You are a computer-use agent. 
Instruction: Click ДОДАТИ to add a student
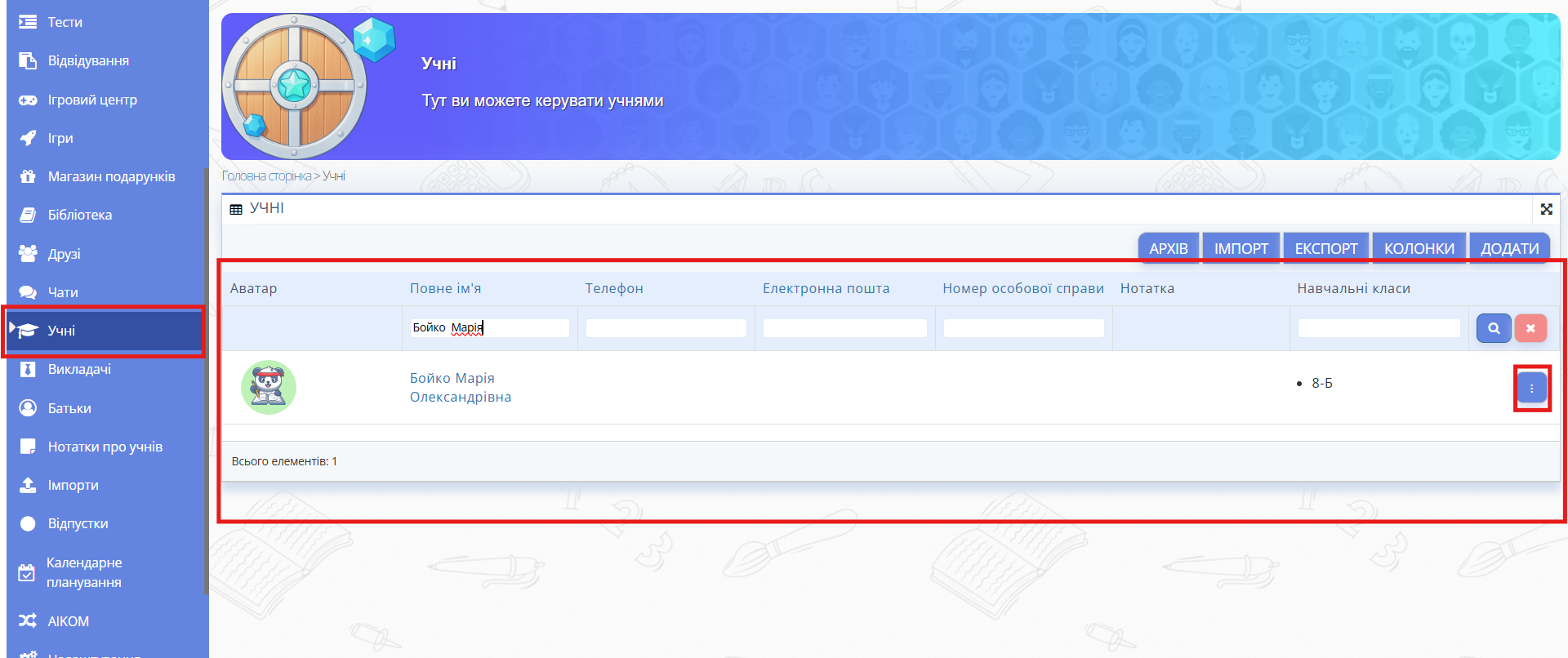pos(1509,248)
